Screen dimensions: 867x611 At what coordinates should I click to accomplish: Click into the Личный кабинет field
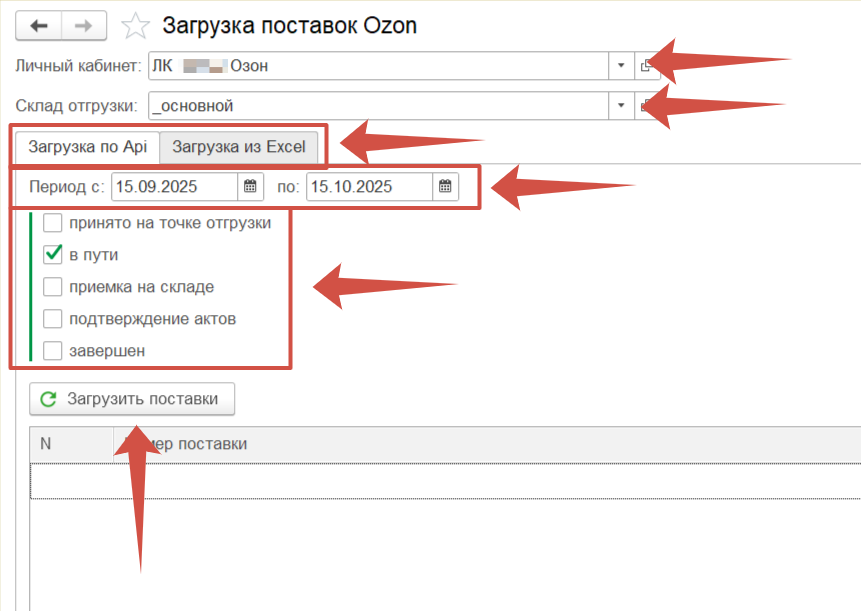point(378,66)
